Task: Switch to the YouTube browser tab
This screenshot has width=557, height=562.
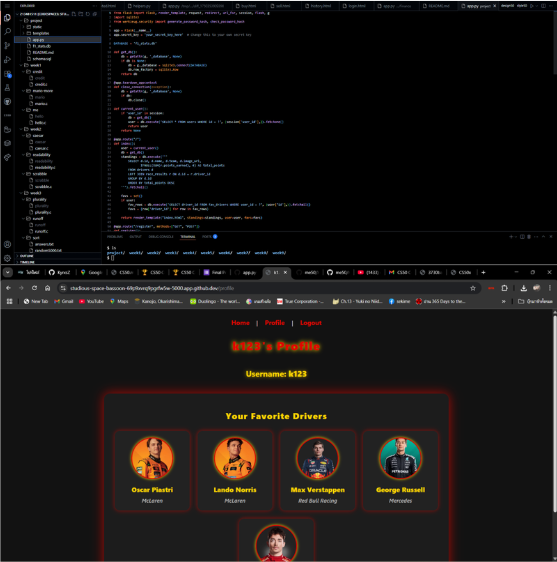Action: click(x=369, y=272)
